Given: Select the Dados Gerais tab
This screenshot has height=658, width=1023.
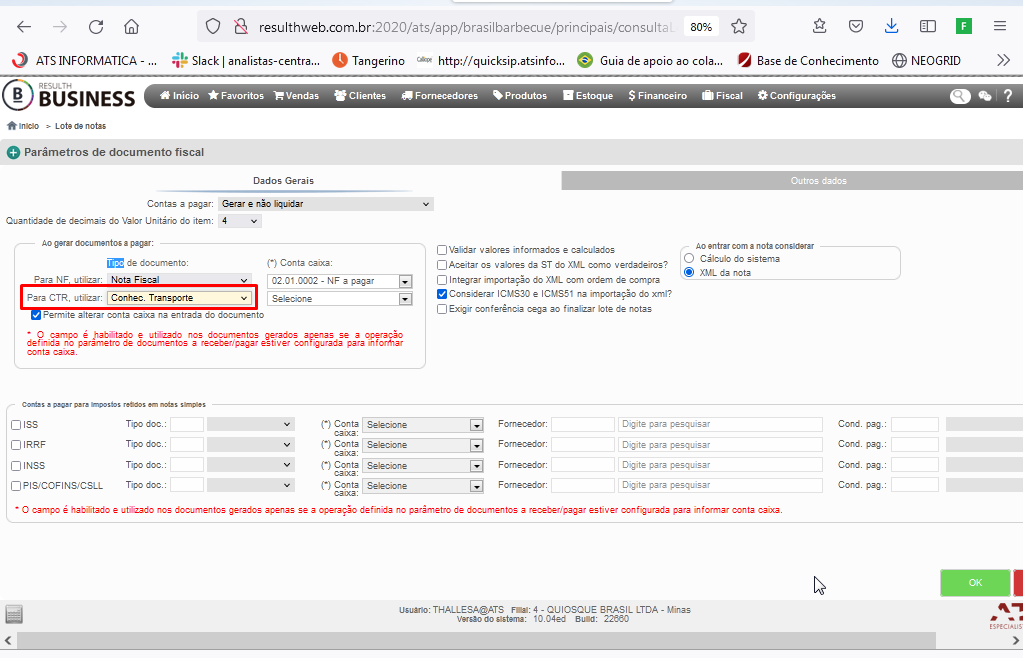Looking at the screenshot, I should tap(283, 181).
